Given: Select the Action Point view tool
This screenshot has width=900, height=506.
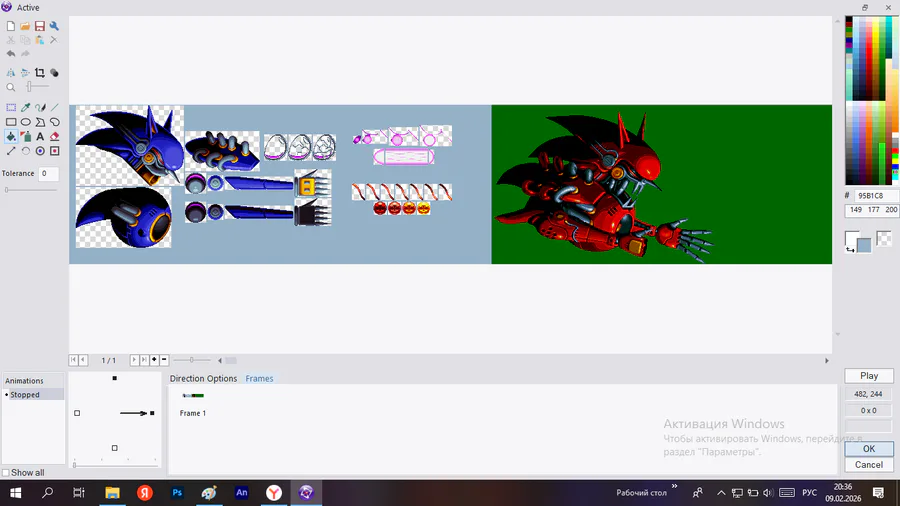Looking at the screenshot, I should [54, 151].
